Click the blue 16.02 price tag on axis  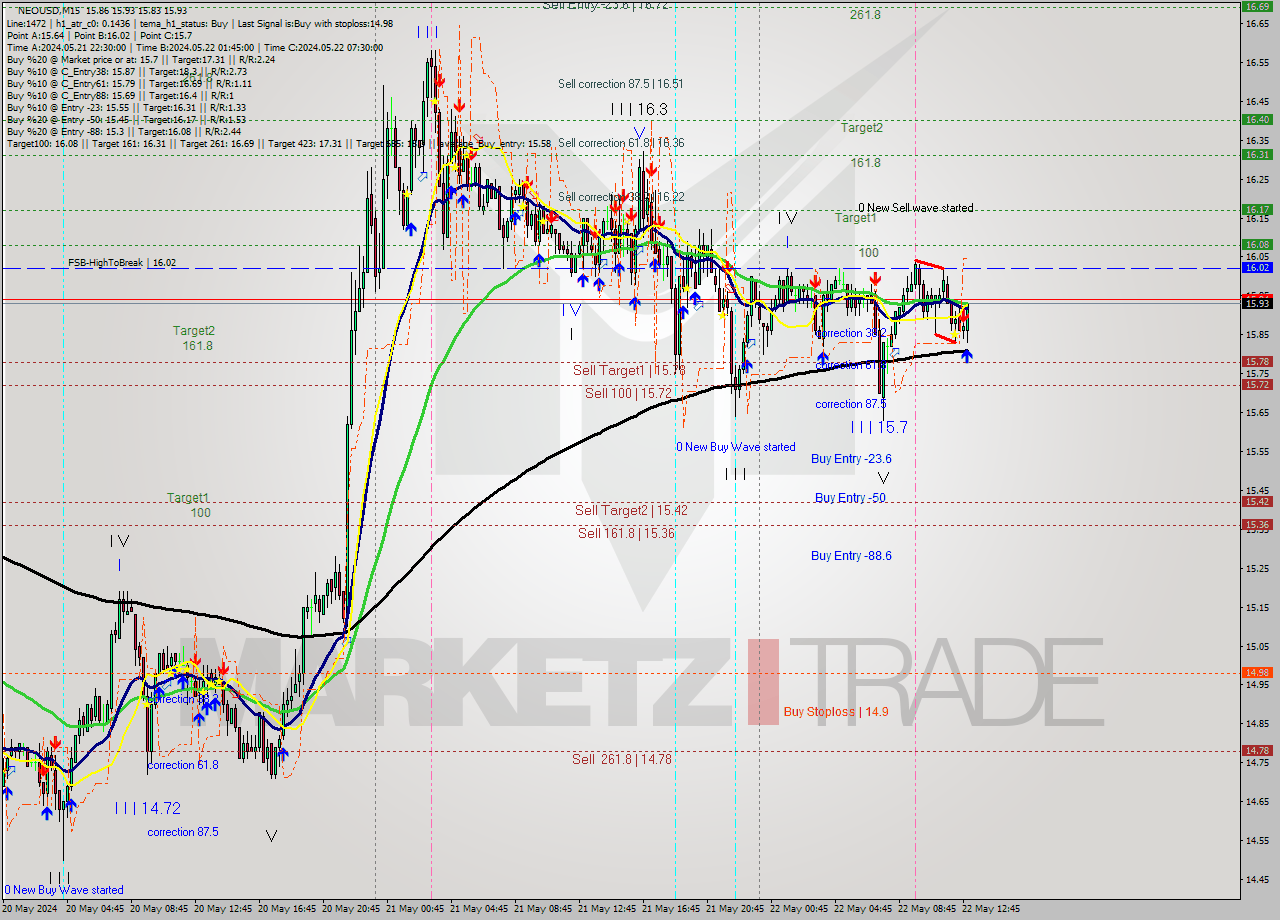point(1256,267)
